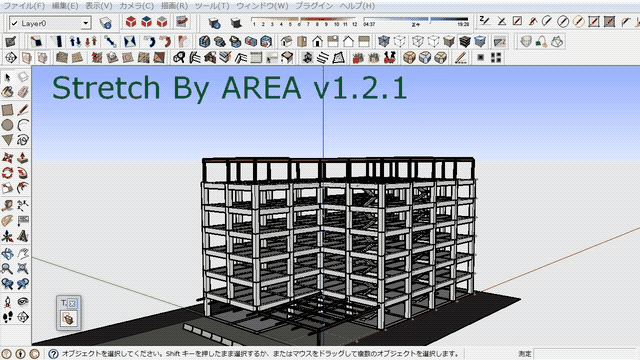The height and width of the screenshot is (360, 640).
Task: Open the プラグイン menu
Action: tap(313, 6)
